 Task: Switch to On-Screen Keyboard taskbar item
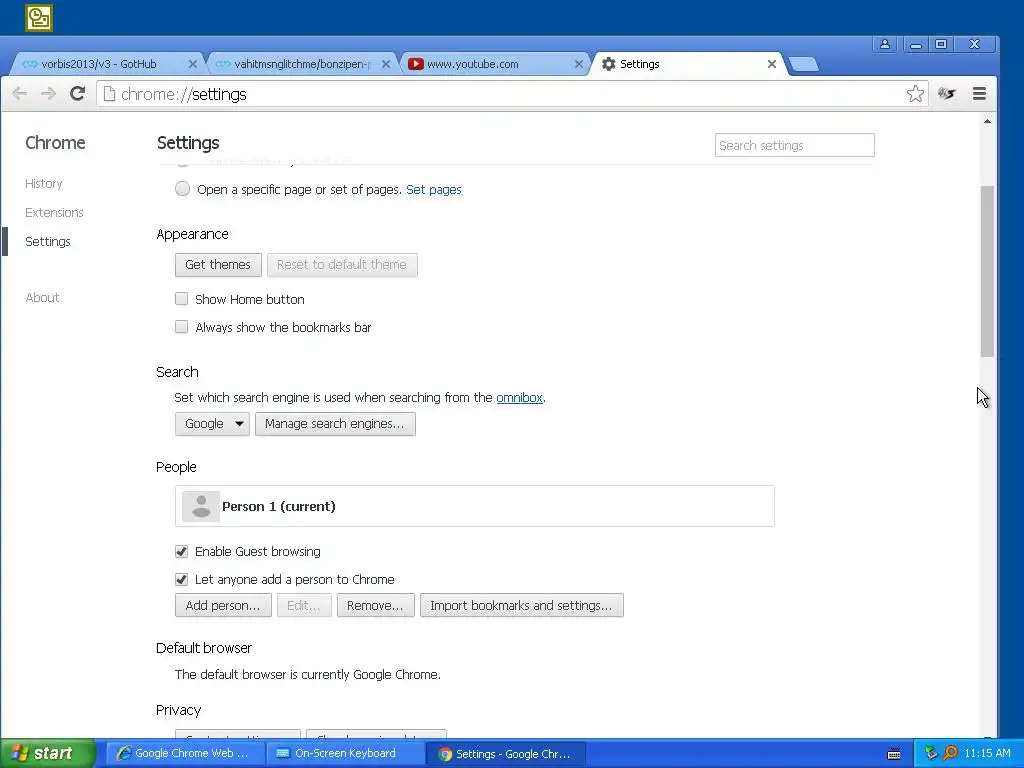pyautogui.click(x=345, y=754)
